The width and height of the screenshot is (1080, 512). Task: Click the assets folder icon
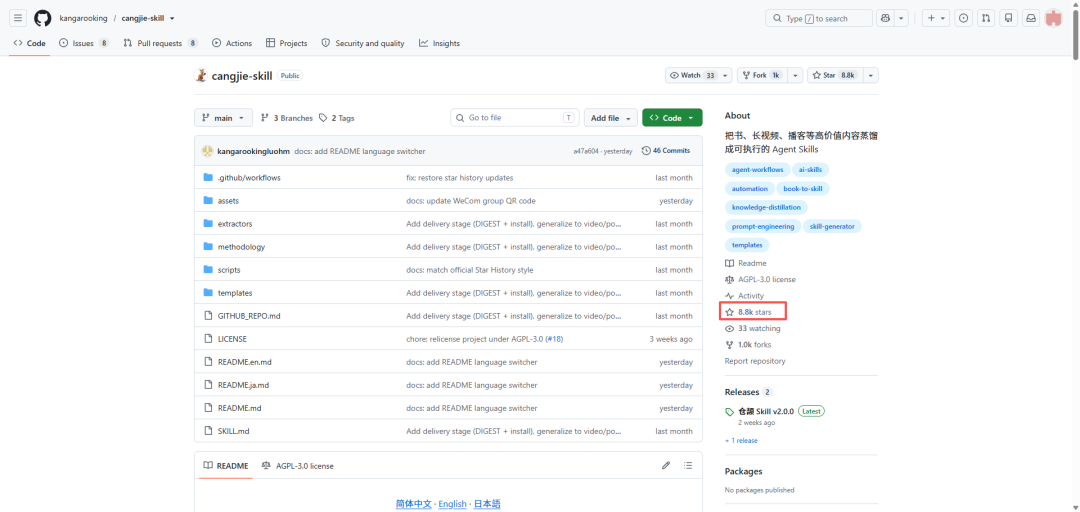(209, 201)
